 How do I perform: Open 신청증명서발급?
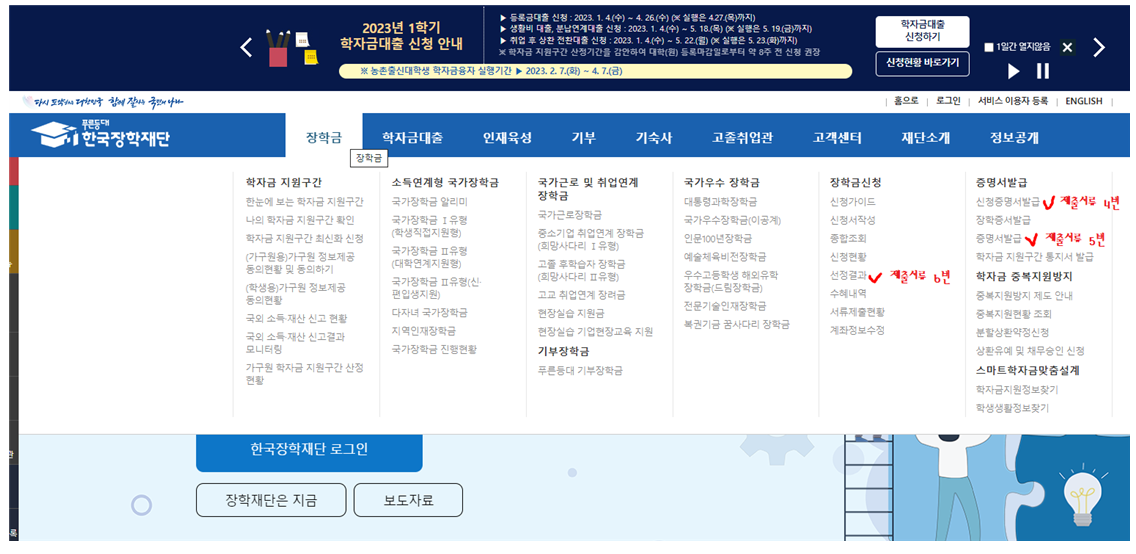coord(1008,201)
